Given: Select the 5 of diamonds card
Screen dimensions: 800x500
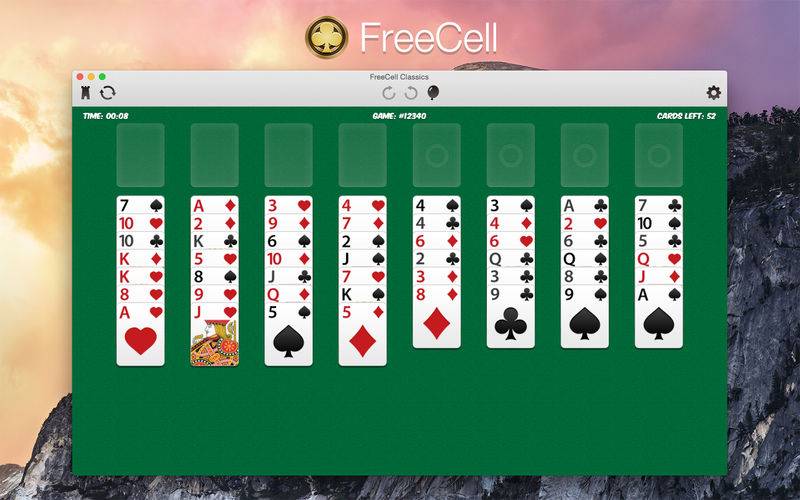Looking at the screenshot, I should [362, 335].
